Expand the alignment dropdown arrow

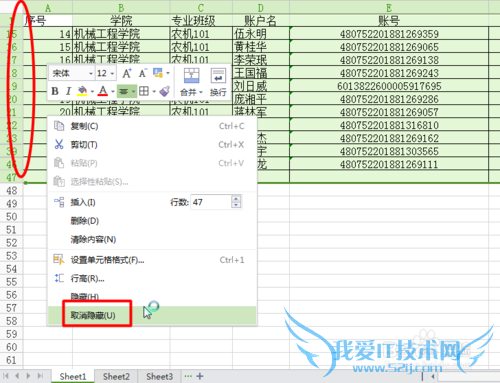pos(133,91)
